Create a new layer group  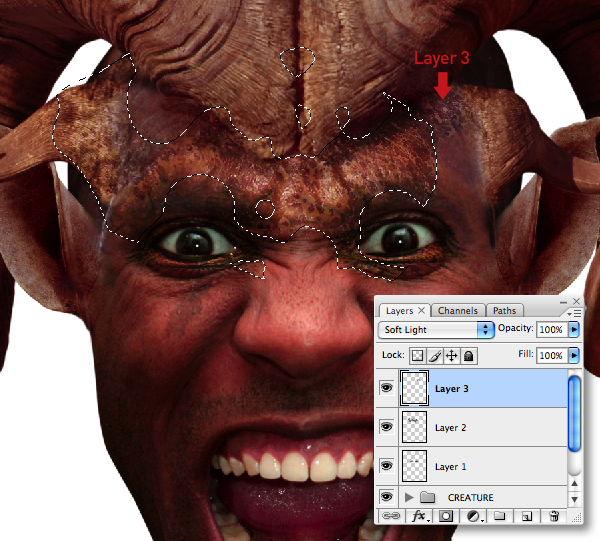[x=499, y=516]
